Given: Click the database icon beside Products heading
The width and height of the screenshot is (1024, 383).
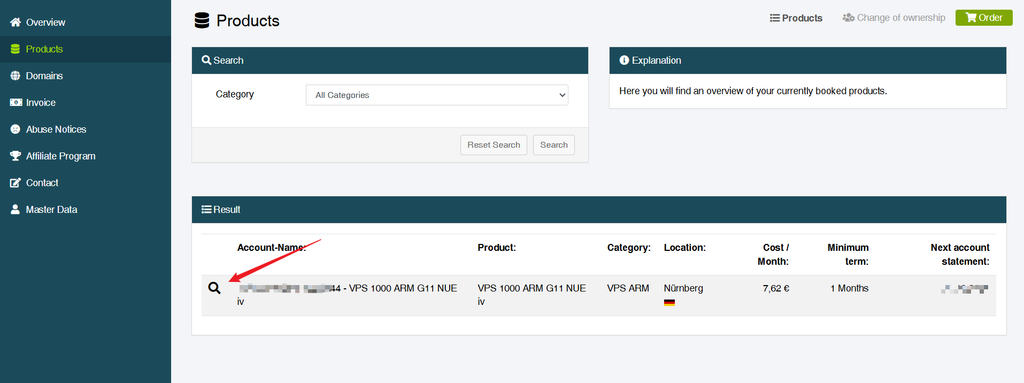Looking at the screenshot, I should (x=202, y=21).
